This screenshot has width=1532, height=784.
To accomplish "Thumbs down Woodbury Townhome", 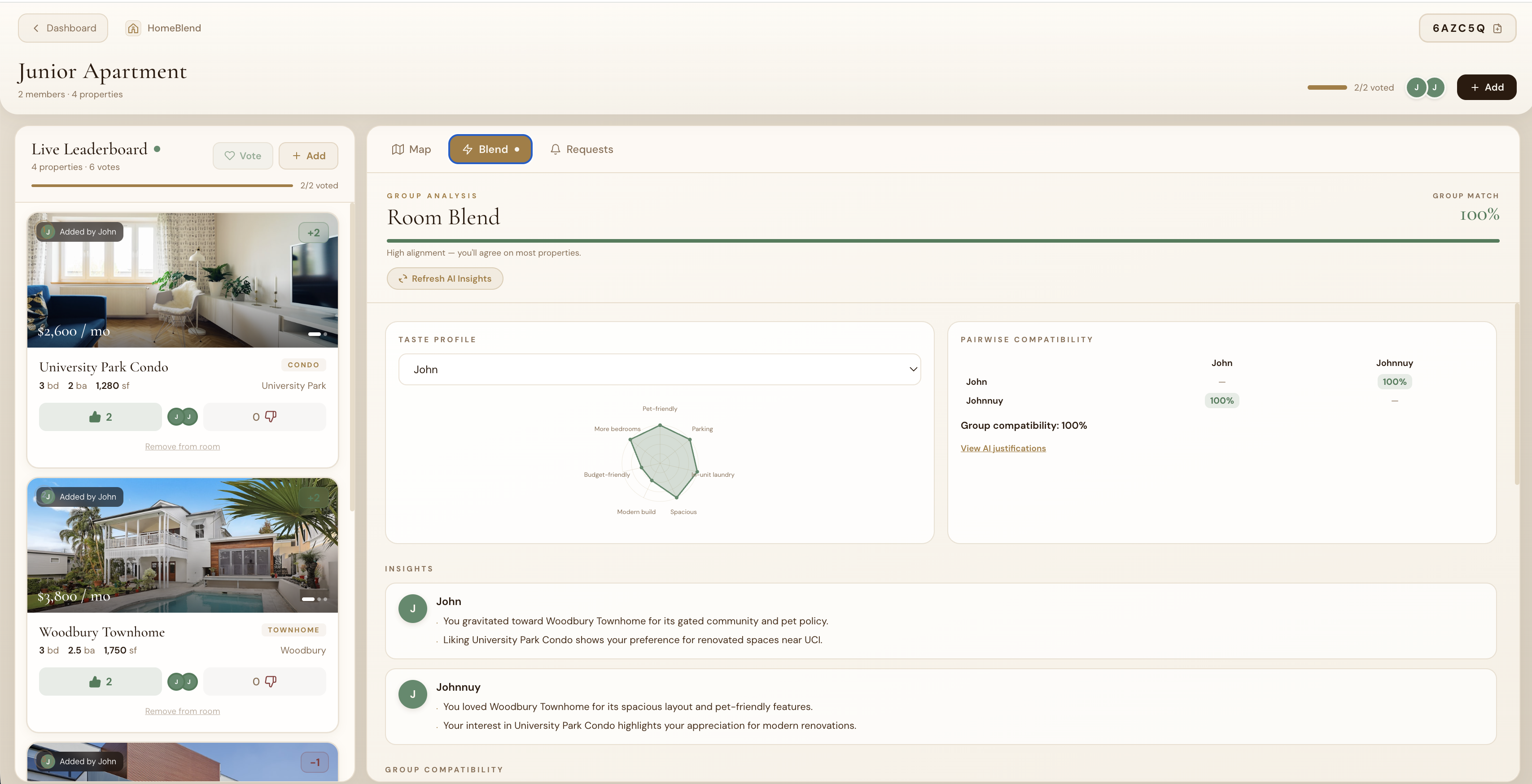I will click(265, 682).
